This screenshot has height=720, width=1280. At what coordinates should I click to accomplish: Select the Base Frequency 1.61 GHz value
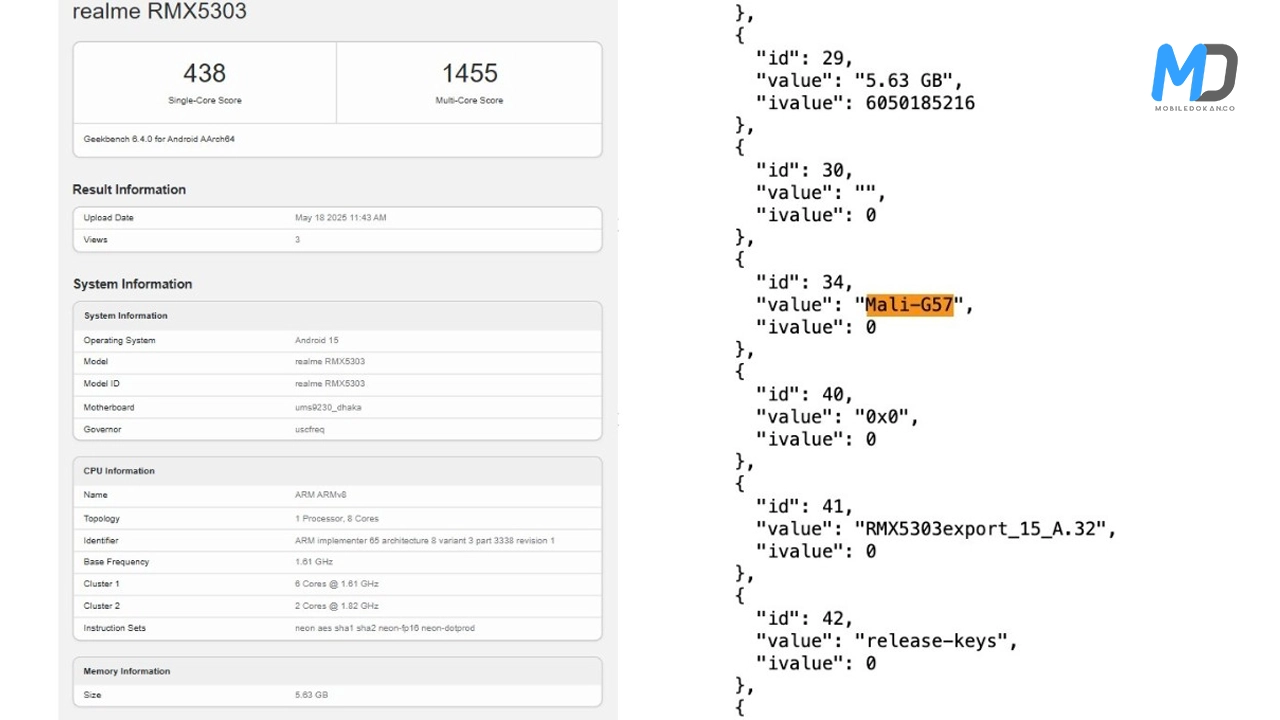point(314,562)
